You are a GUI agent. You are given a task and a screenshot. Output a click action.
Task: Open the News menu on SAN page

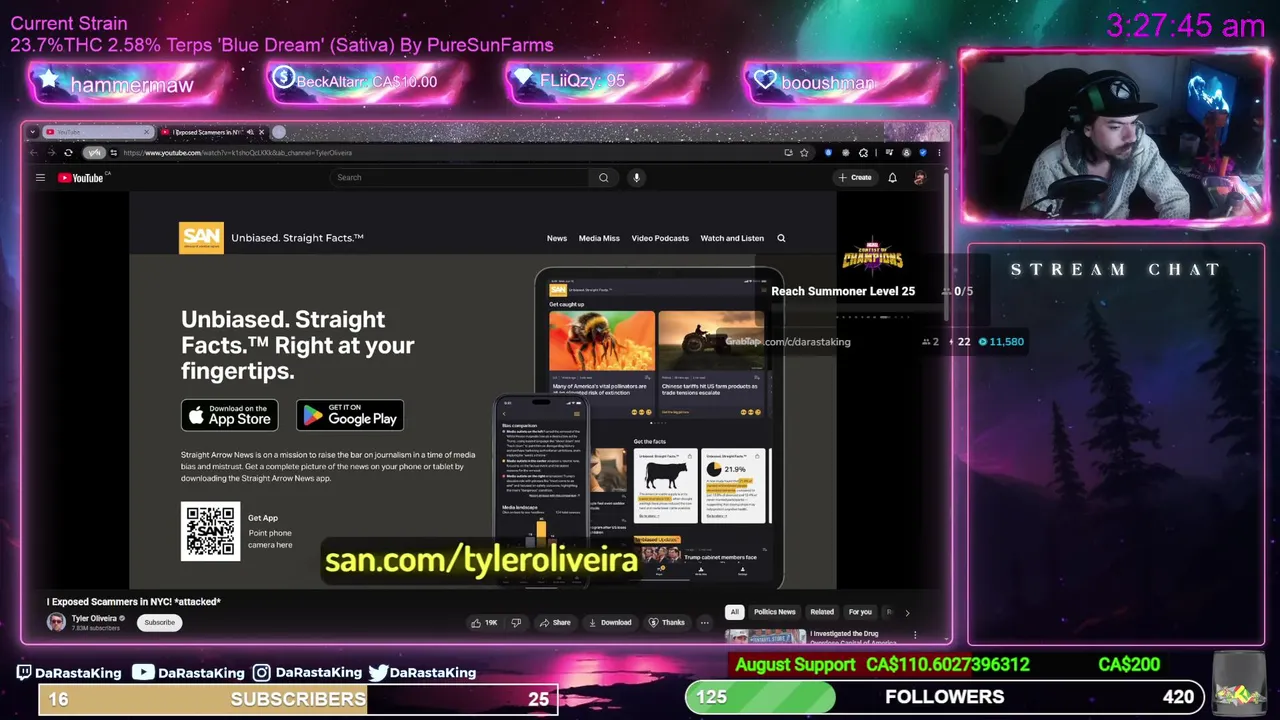(x=557, y=238)
